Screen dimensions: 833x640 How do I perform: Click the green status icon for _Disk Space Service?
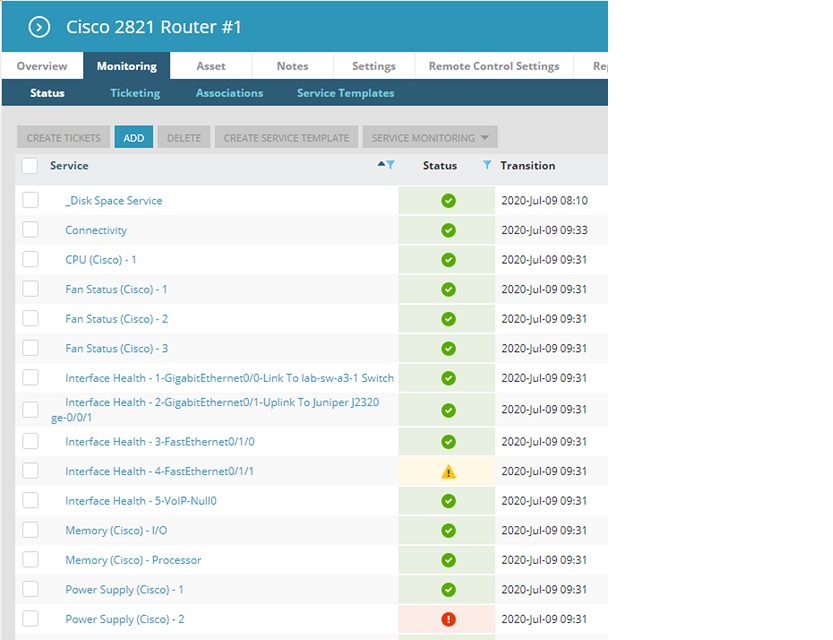(448, 201)
